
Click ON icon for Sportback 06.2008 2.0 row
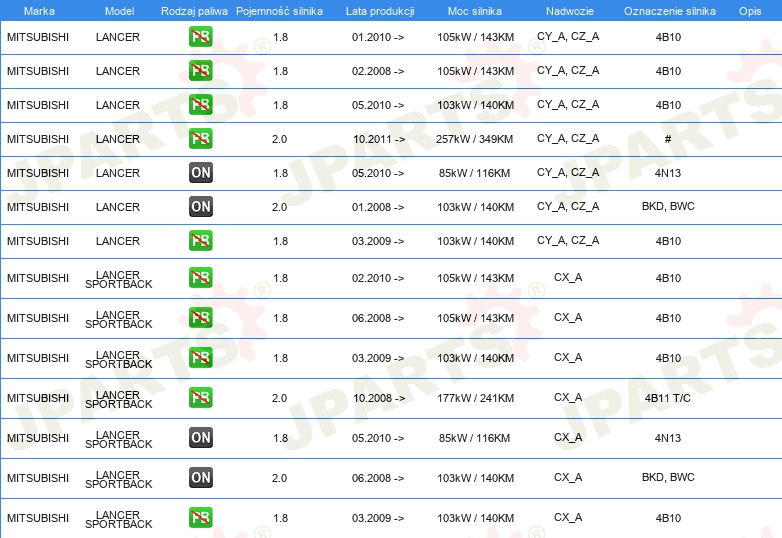pyautogui.click(x=200, y=478)
